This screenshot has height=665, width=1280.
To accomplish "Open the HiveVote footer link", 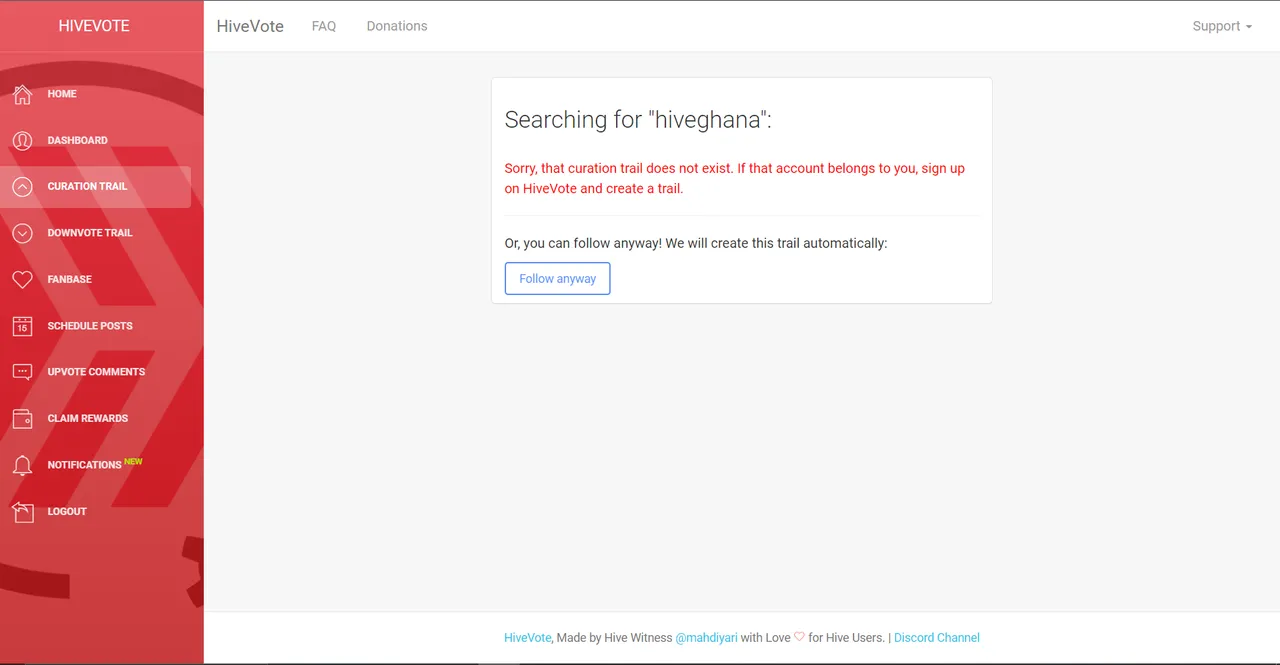I will pyautogui.click(x=527, y=637).
